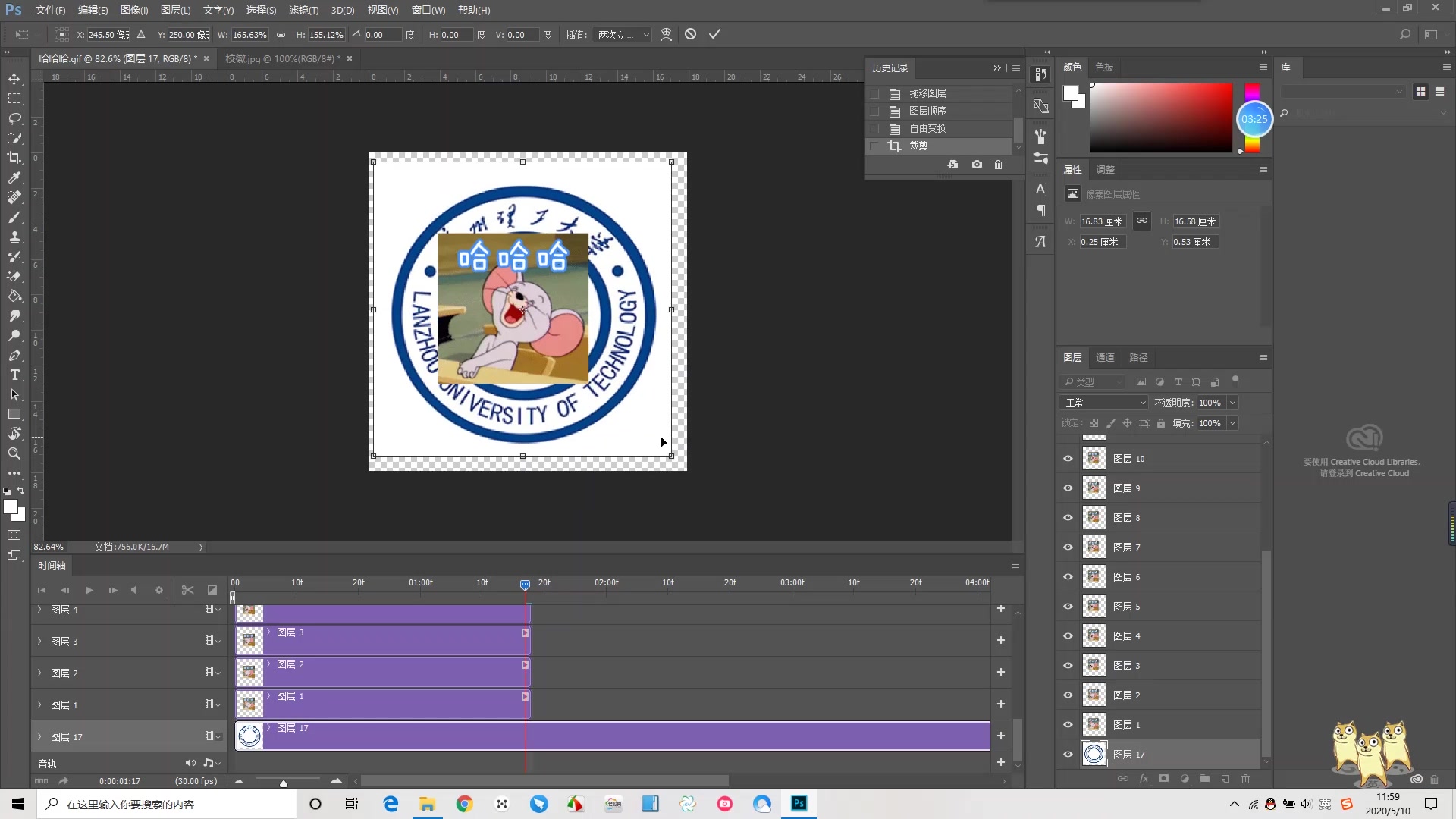This screenshot has width=1456, height=819.
Task: Expand 图层 2 track in timeline
Action: pyautogui.click(x=39, y=673)
